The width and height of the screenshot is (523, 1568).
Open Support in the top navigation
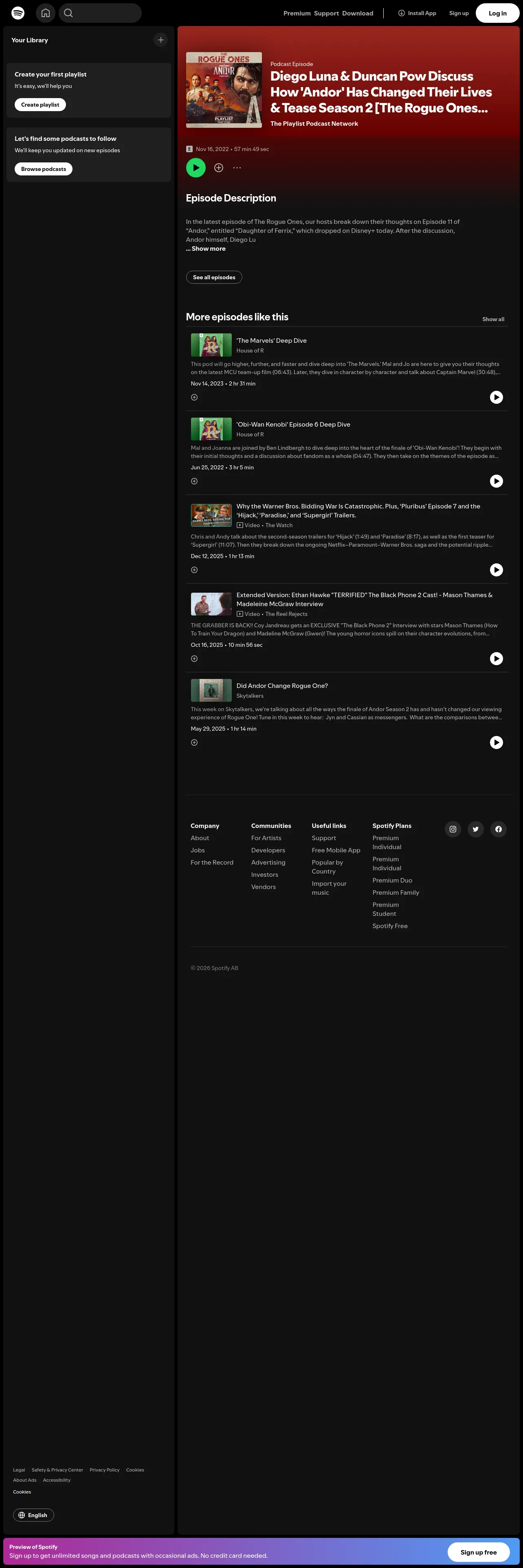(x=326, y=13)
